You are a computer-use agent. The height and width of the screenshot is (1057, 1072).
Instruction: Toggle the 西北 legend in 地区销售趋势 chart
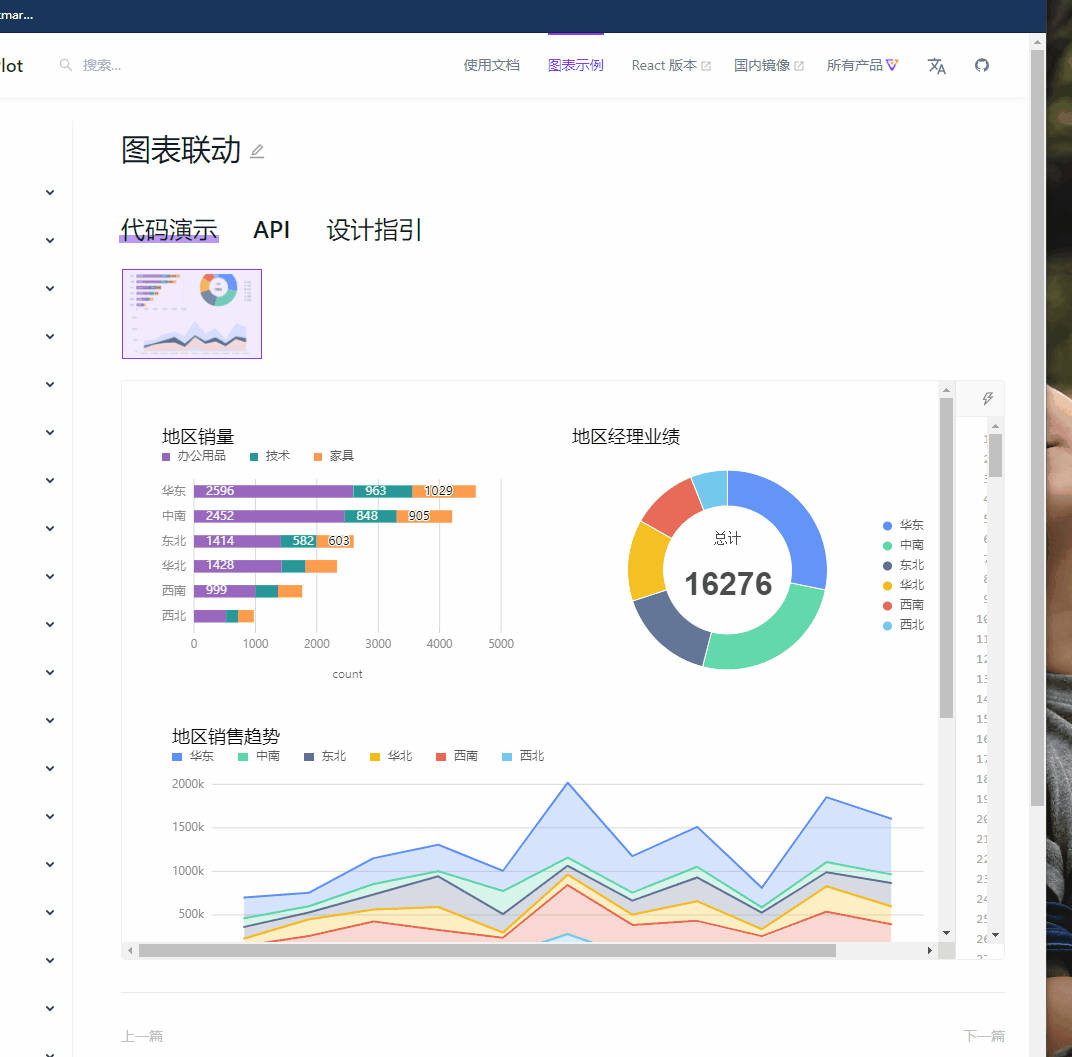click(521, 756)
